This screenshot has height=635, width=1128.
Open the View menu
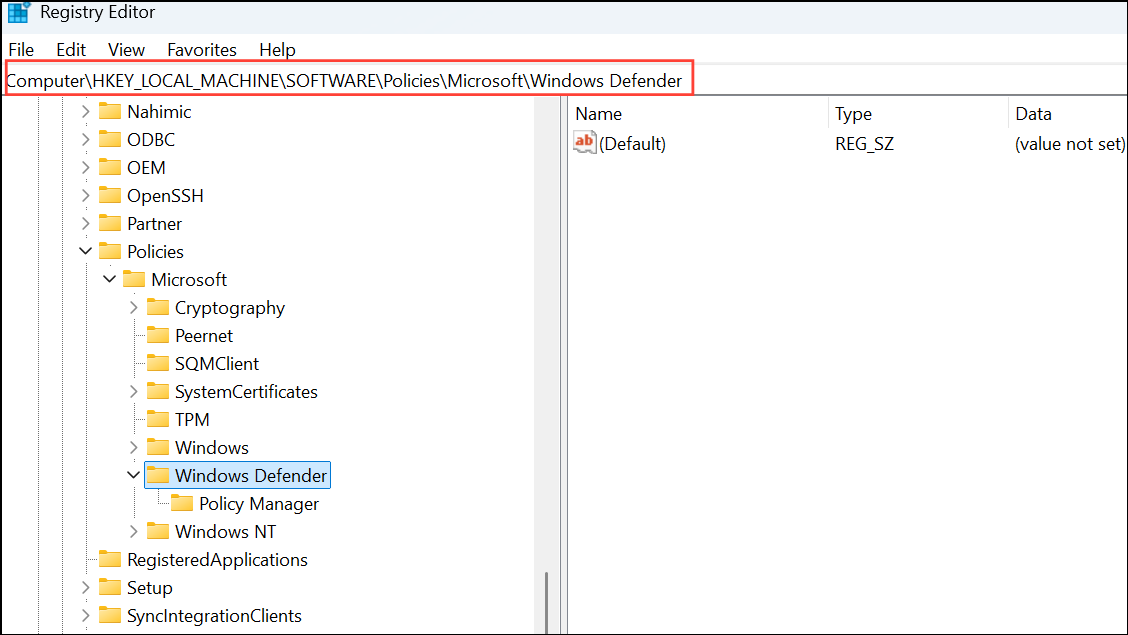(126, 49)
